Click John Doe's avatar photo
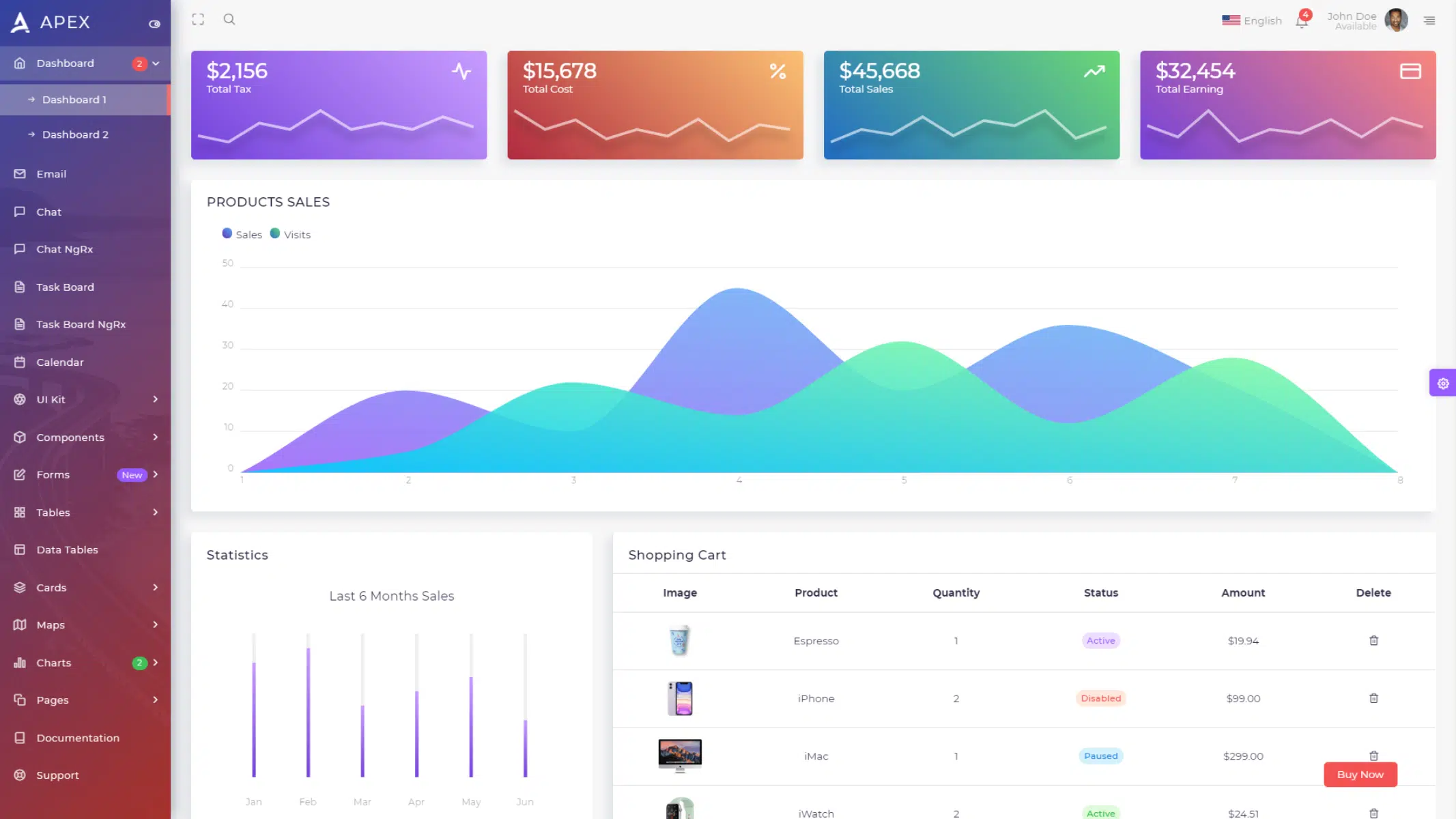This screenshot has width=1456, height=819. [1395, 20]
